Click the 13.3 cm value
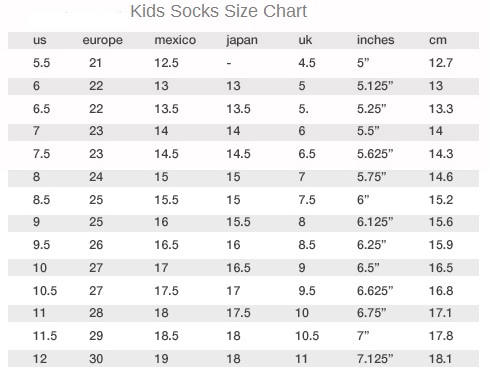This screenshot has width=491, height=379. tap(441, 109)
